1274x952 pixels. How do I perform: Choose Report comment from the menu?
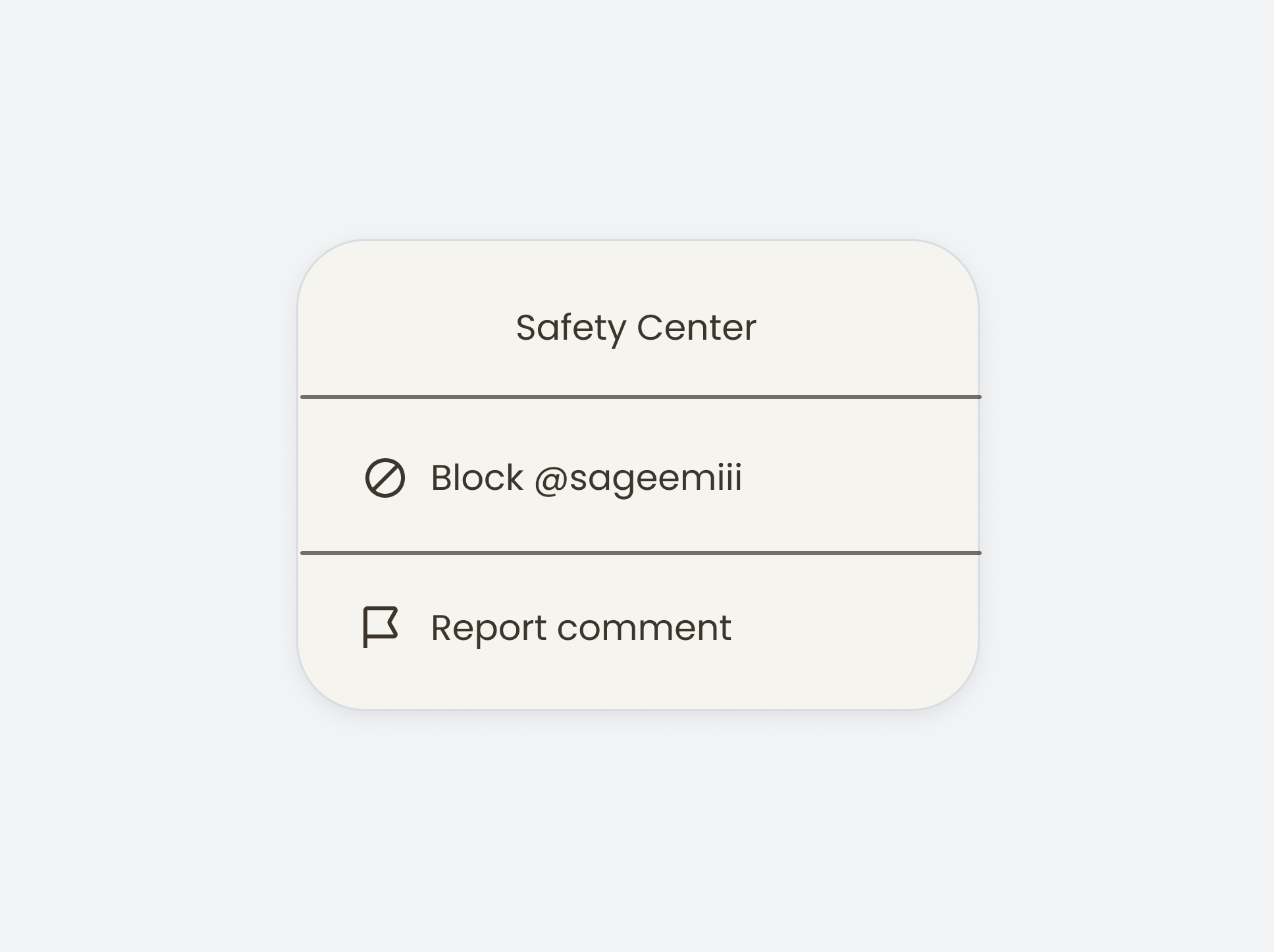point(580,626)
